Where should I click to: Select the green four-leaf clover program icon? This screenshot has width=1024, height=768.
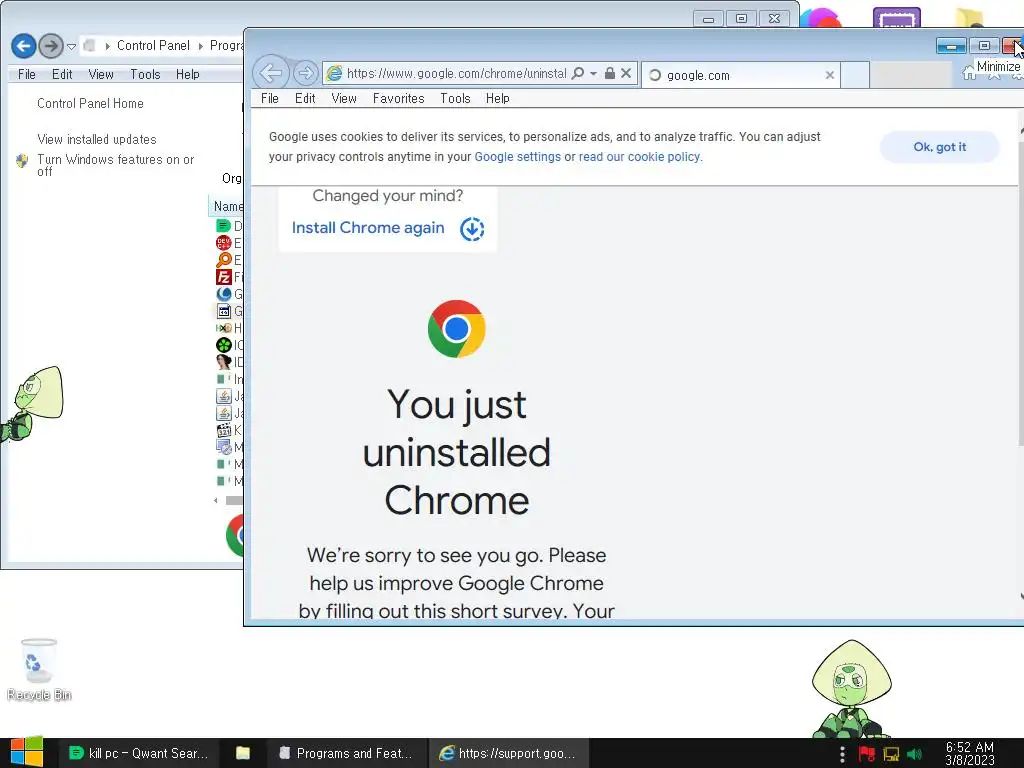[x=223, y=345]
